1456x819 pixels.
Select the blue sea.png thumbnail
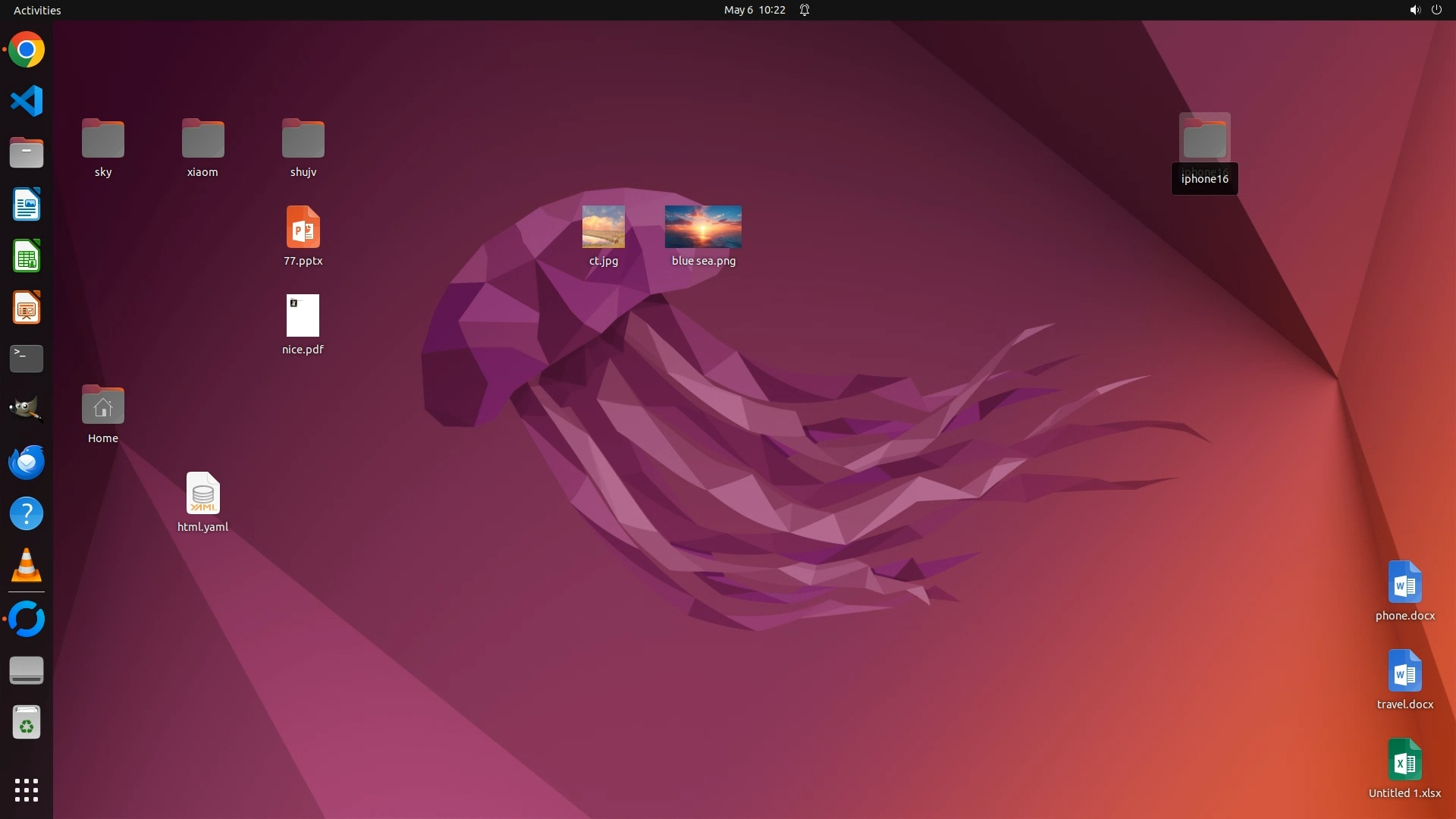tap(703, 227)
